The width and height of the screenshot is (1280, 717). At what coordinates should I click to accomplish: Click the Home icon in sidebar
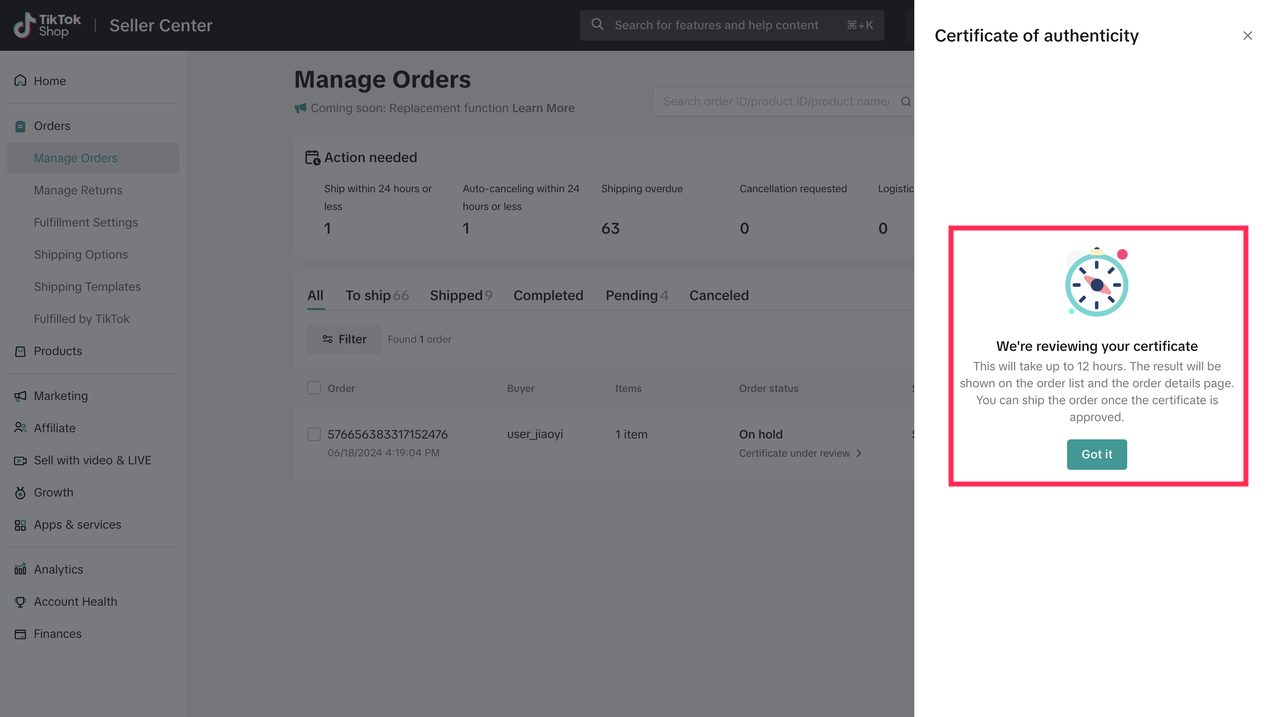click(x=20, y=81)
